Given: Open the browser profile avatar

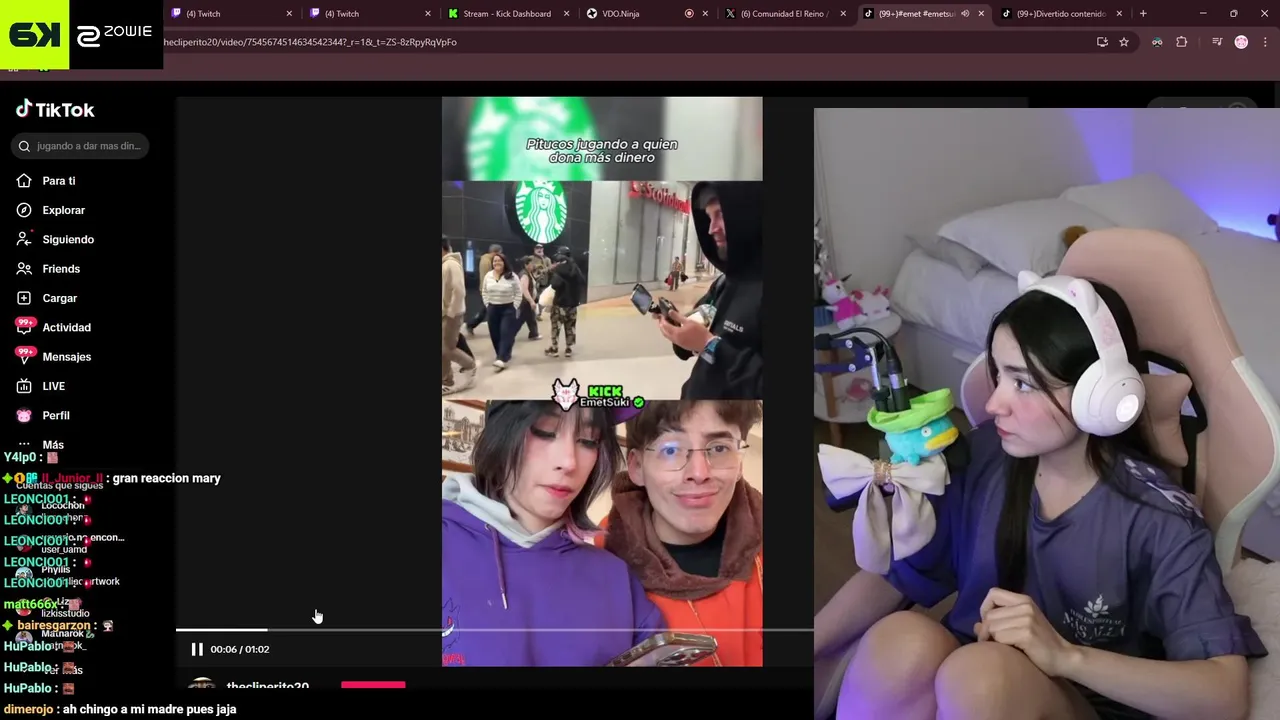Looking at the screenshot, I should tap(1241, 42).
